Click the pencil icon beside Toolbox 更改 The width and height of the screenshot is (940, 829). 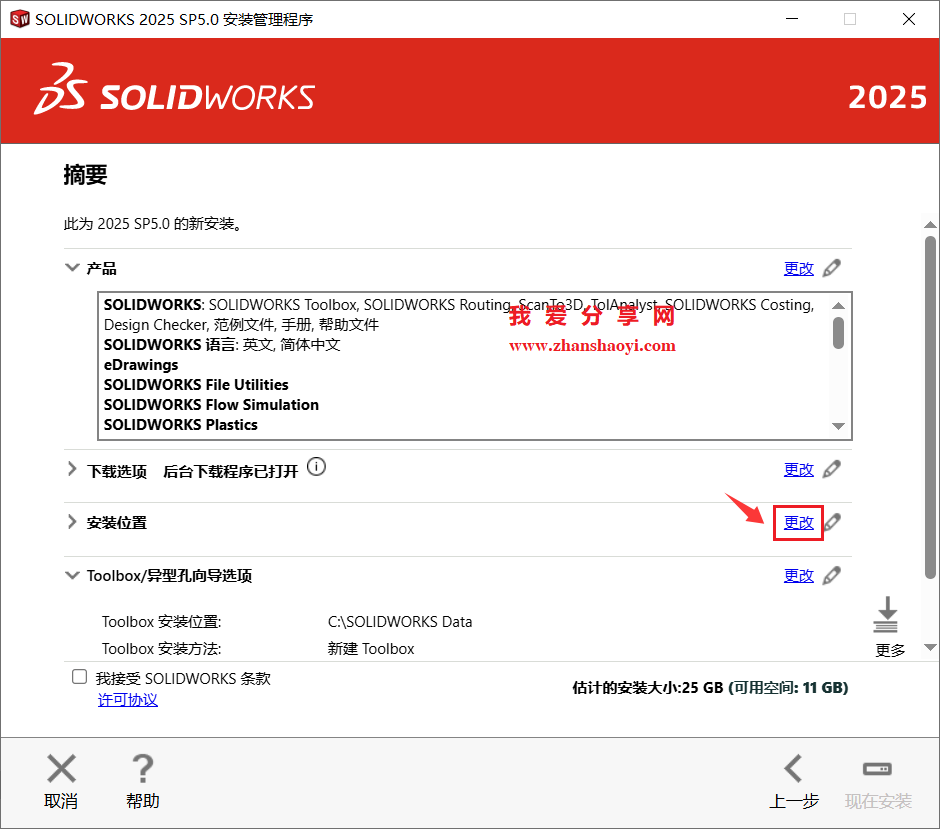[x=831, y=575]
